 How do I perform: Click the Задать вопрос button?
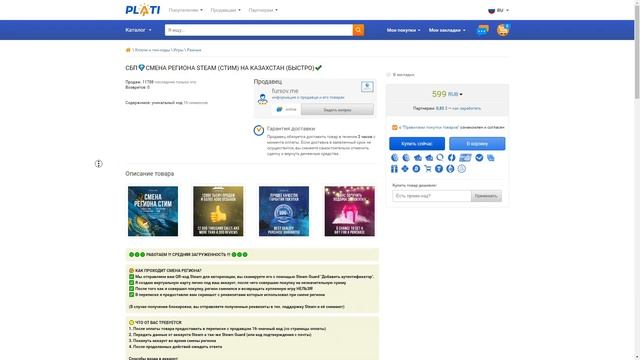[x=337, y=110]
